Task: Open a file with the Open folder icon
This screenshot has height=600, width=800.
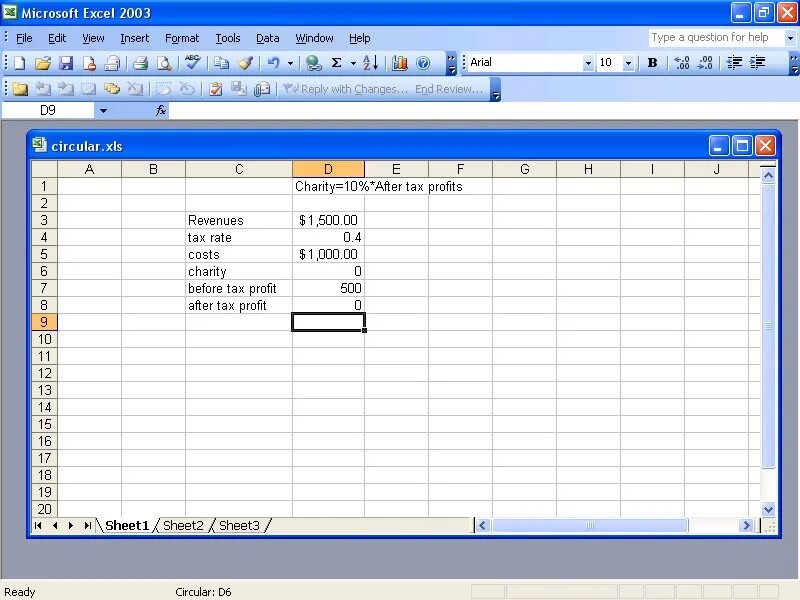Action: [x=43, y=63]
